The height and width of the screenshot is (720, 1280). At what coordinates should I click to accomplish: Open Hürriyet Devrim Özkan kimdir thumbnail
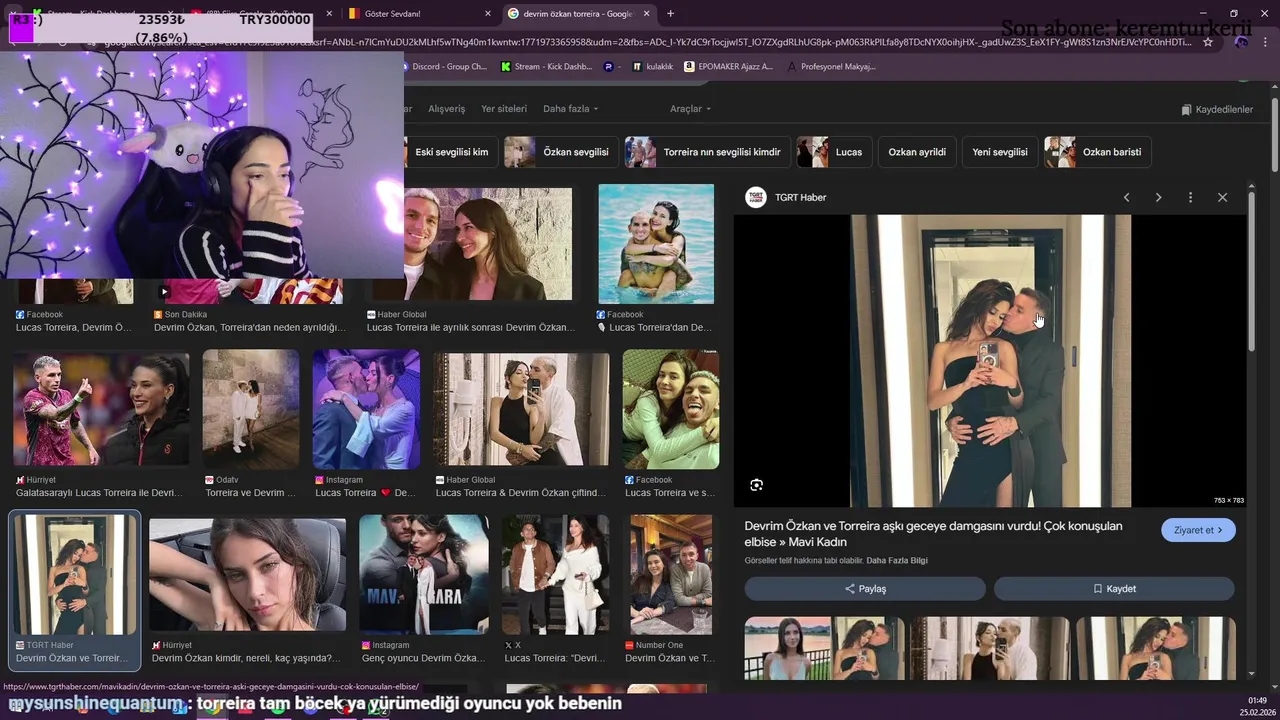[x=247, y=576]
